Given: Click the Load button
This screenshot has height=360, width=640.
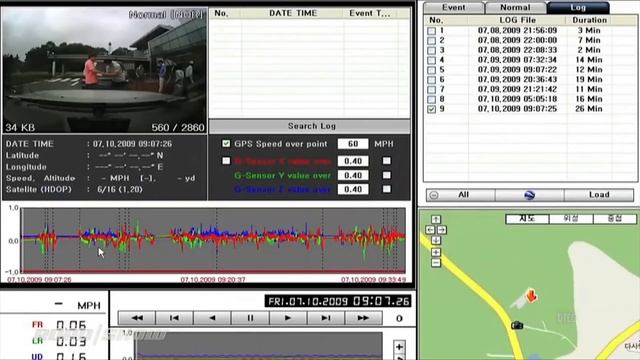Looking at the screenshot, I should (x=599, y=195).
